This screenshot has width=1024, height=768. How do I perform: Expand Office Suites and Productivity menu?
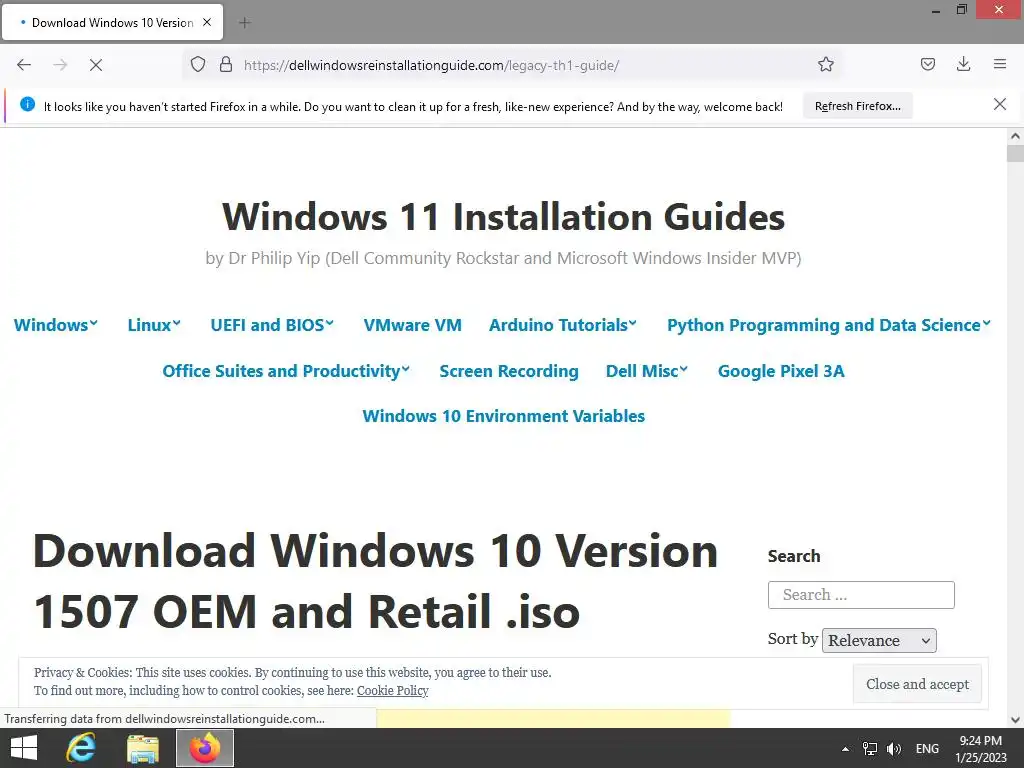(286, 370)
